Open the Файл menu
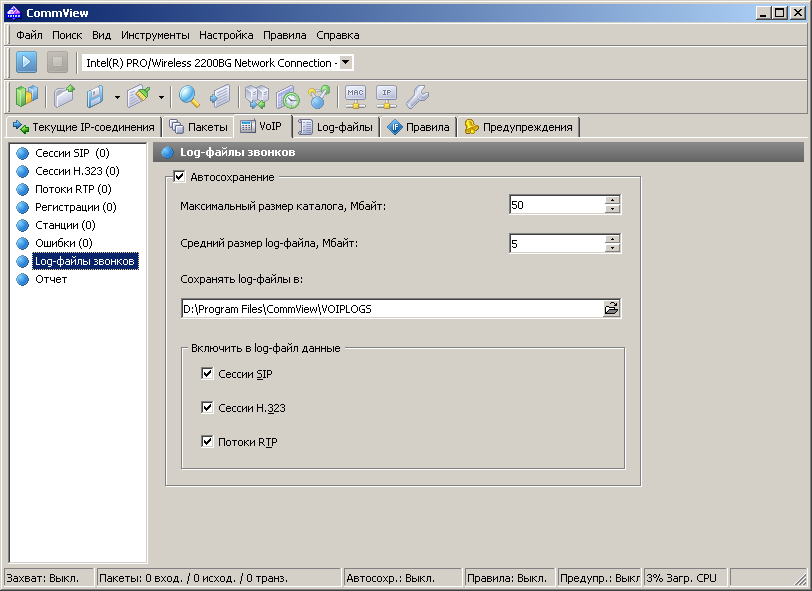 [30, 35]
